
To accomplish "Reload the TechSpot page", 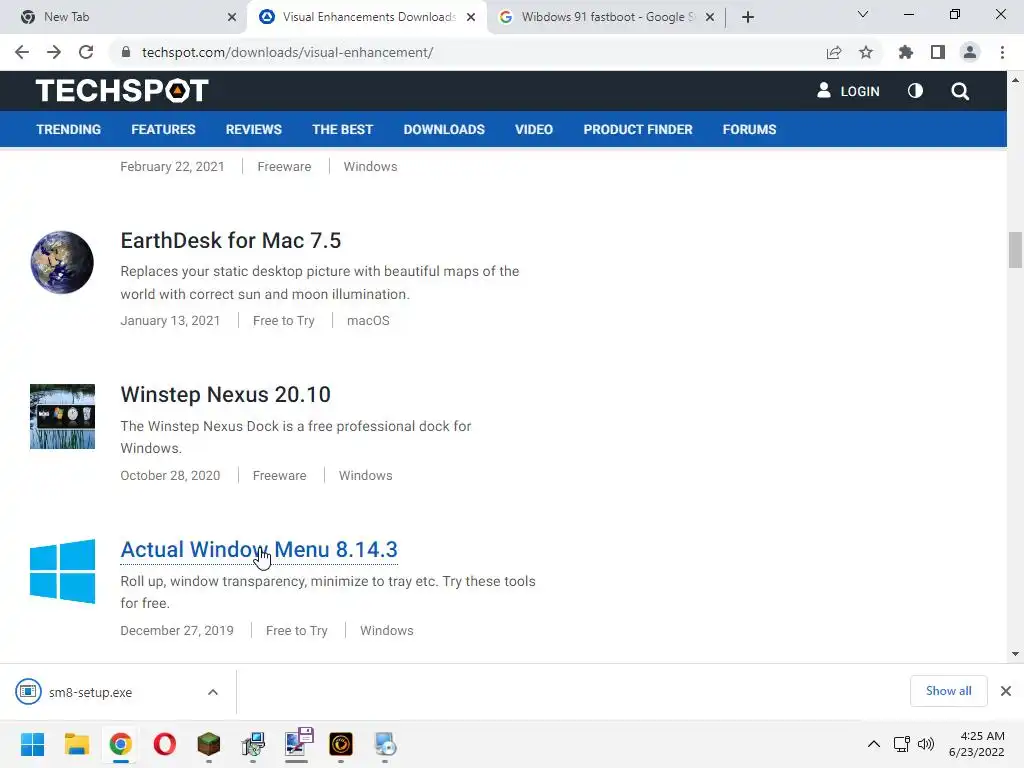I will point(86,52).
